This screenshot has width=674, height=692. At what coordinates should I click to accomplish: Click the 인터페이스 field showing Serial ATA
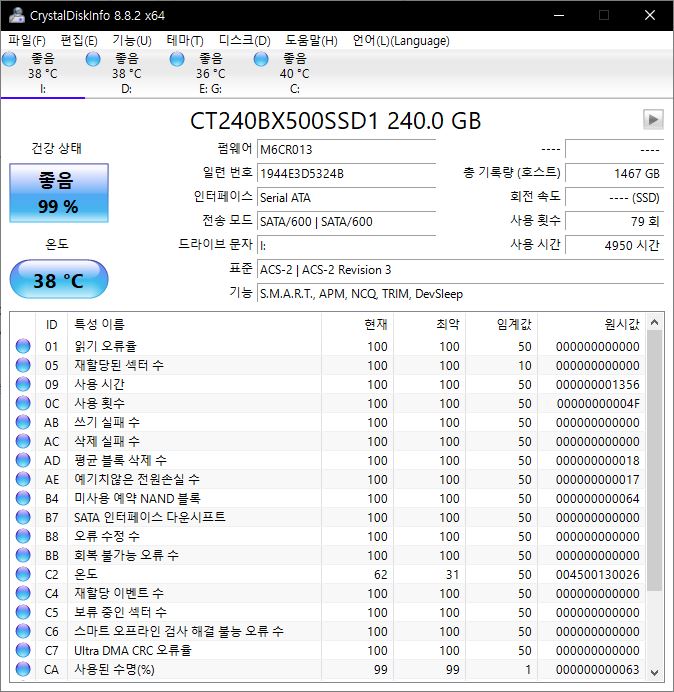346,197
